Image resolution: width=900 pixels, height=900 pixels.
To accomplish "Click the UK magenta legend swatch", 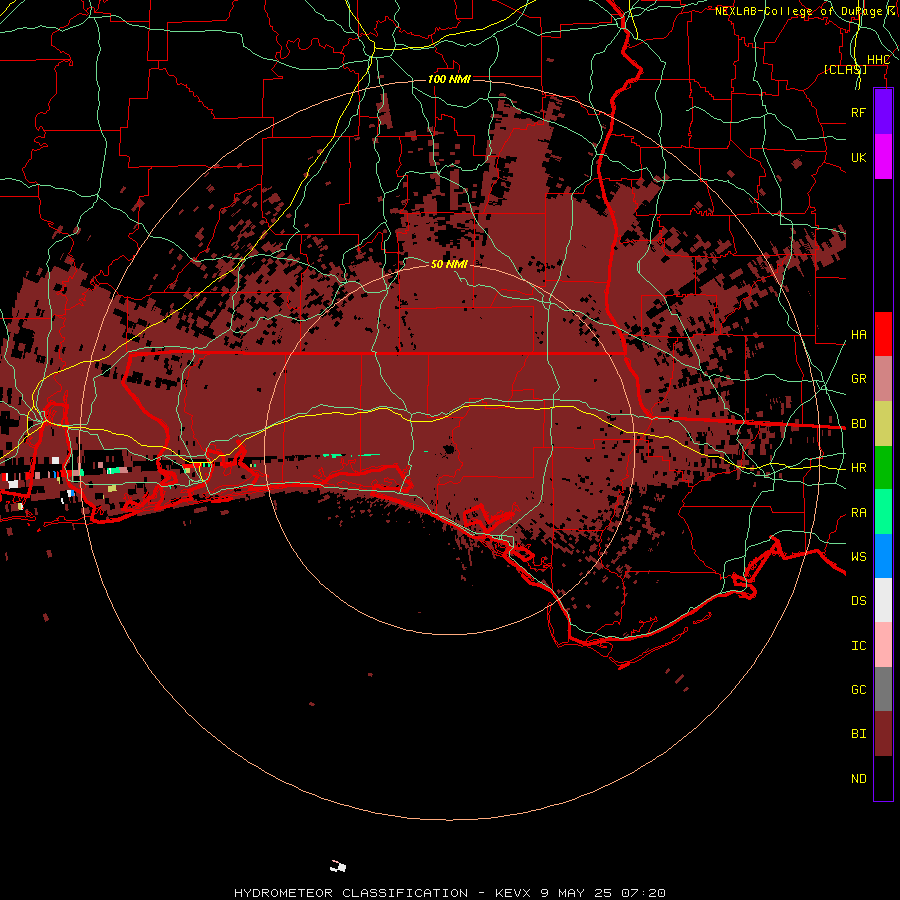I will click(883, 157).
